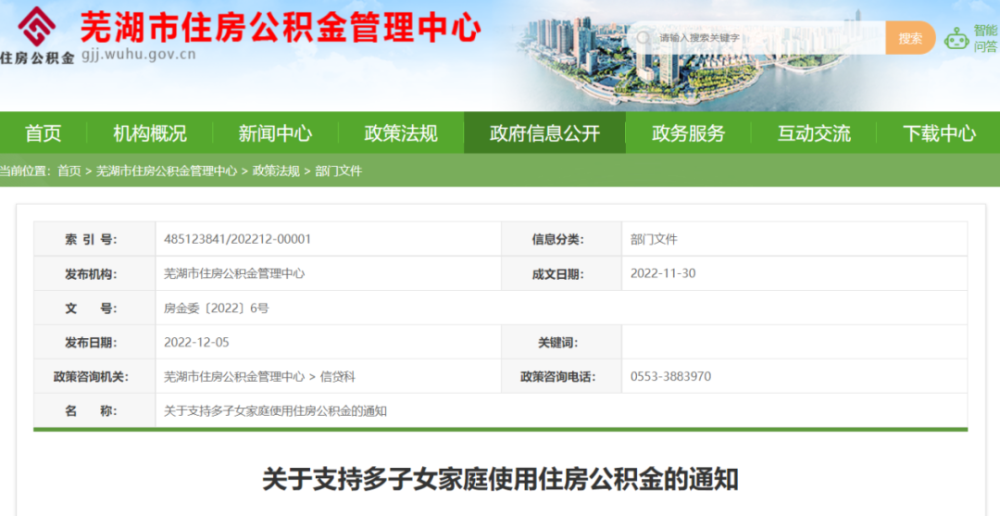This screenshot has width=1000, height=516.
Task: Click the 政策咨询机关 label cell
Action: (94, 377)
